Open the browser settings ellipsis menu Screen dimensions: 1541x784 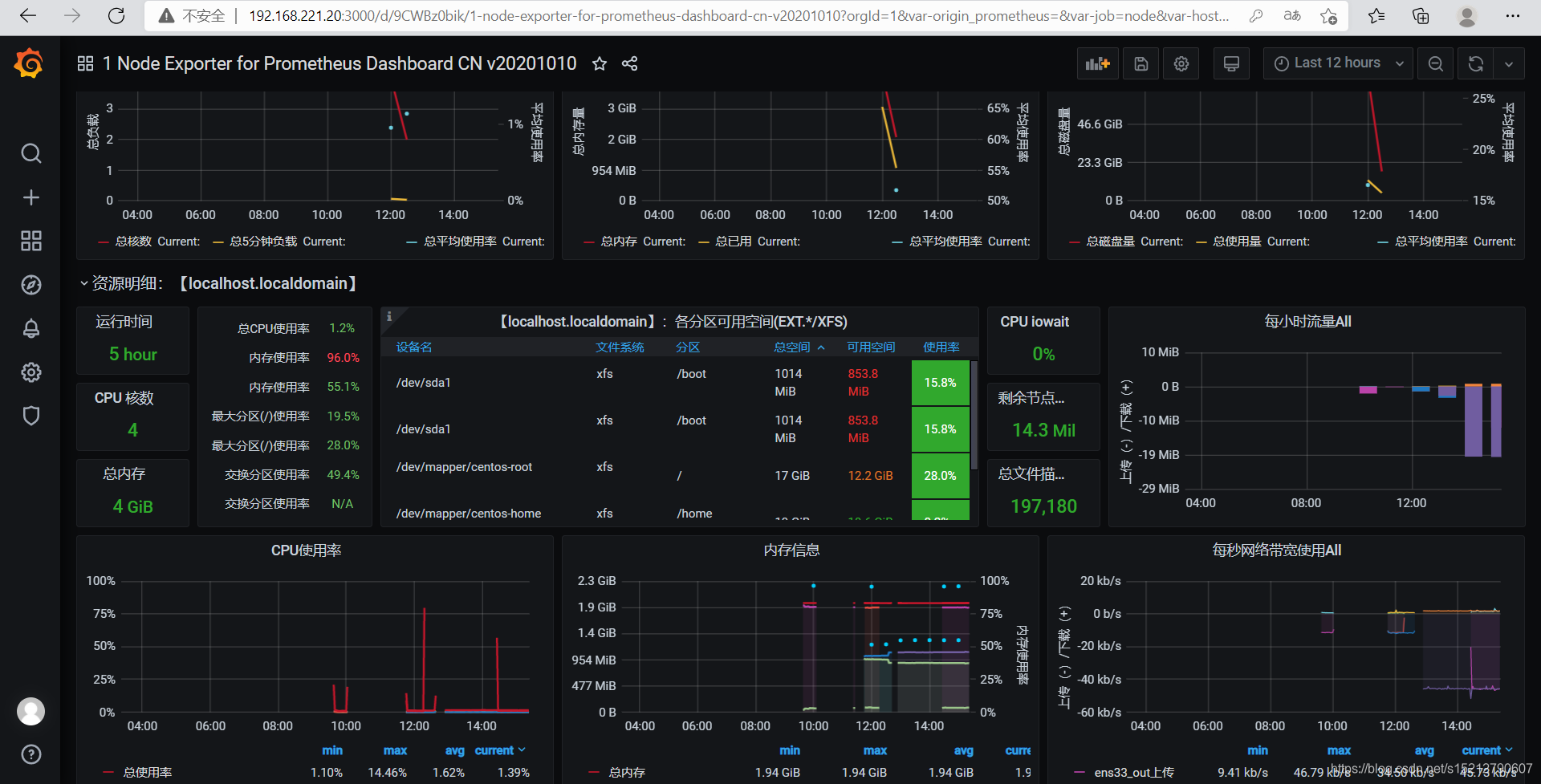1513,16
